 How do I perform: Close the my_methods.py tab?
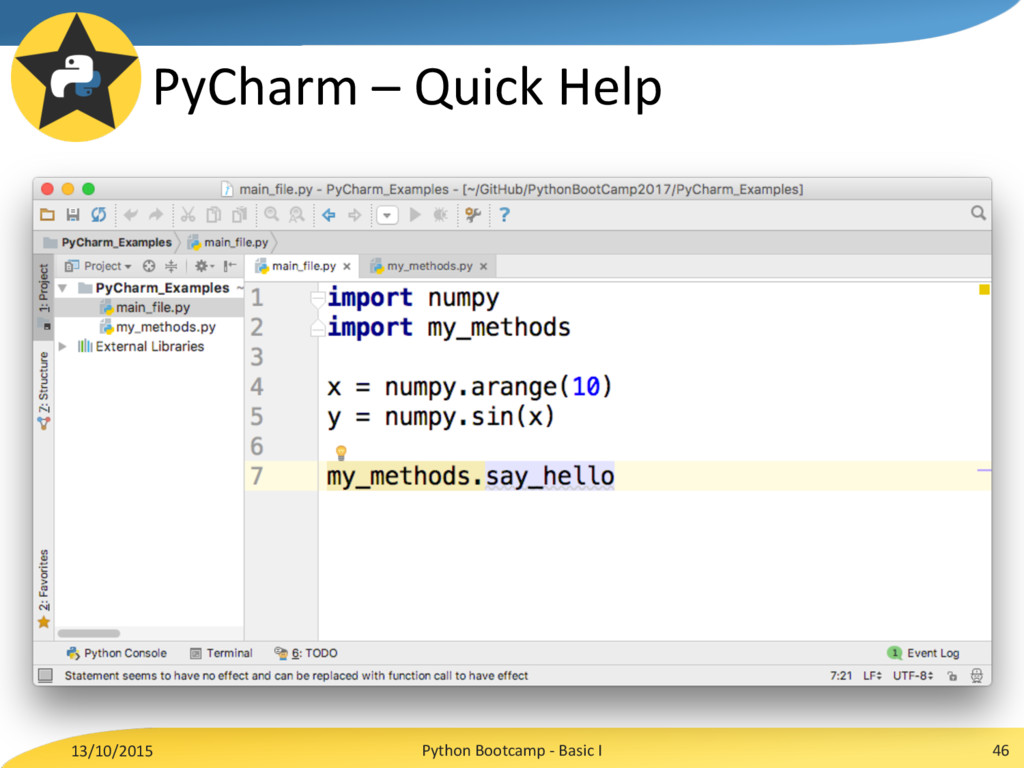[483, 266]
